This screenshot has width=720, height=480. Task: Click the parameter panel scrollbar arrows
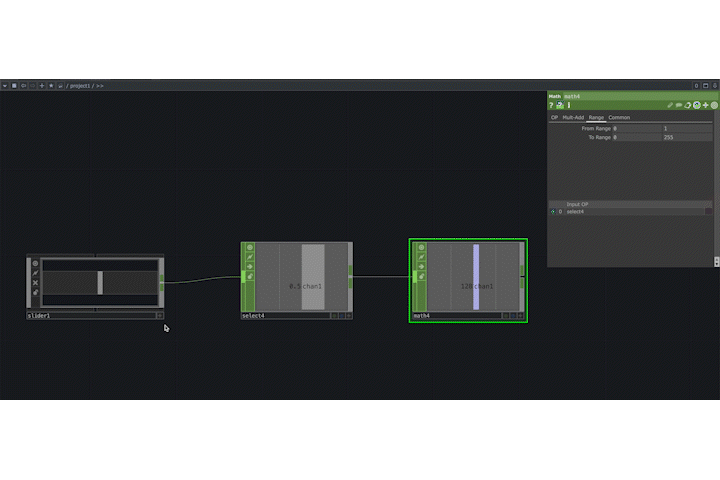(716, 261)
